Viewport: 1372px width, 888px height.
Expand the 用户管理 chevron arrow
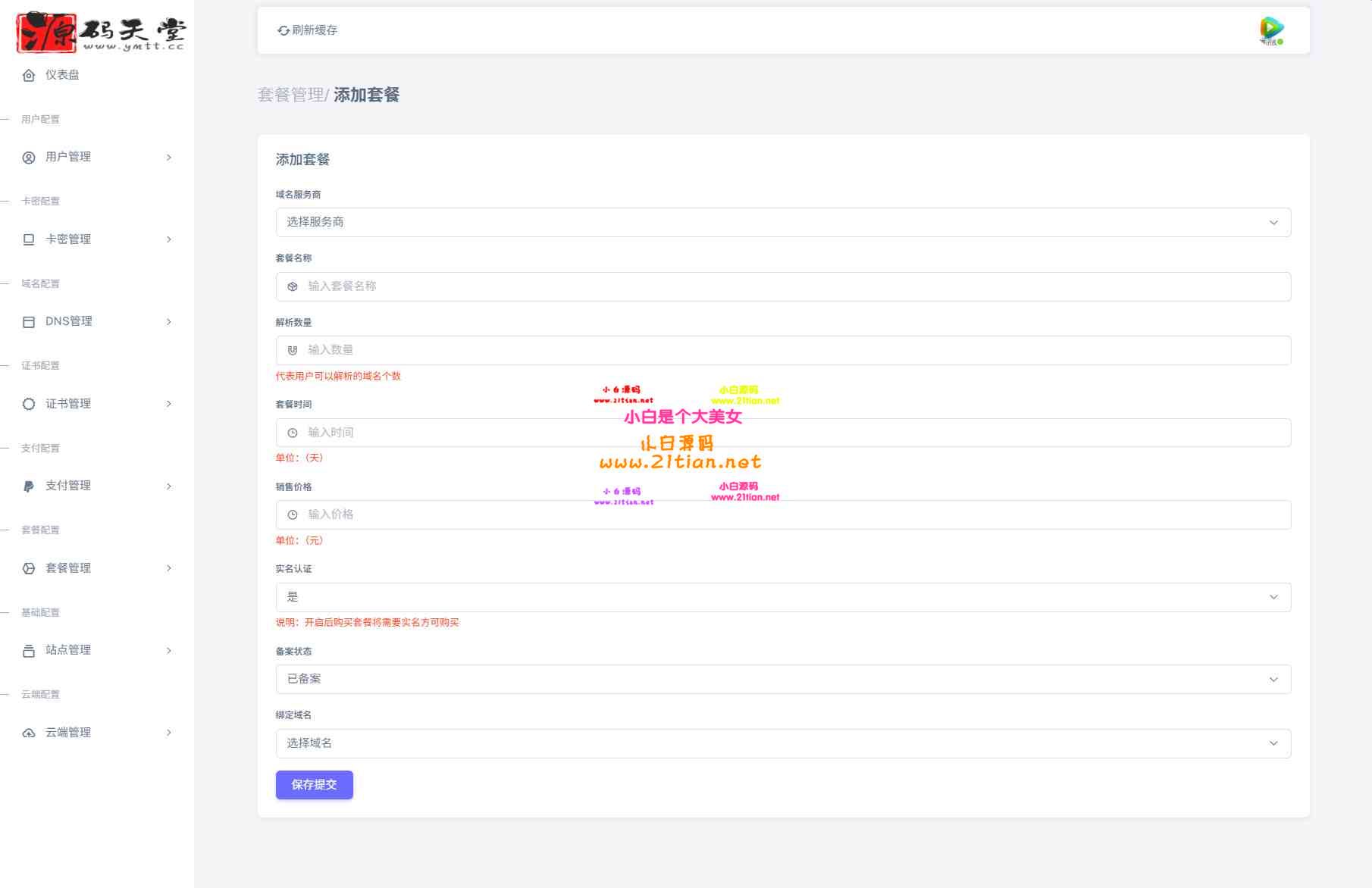coord(168,158)
